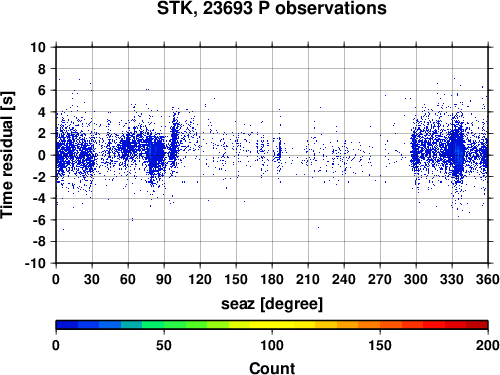
Task: Click the -10 tick label on y-axis
Action: click(36, 263)
